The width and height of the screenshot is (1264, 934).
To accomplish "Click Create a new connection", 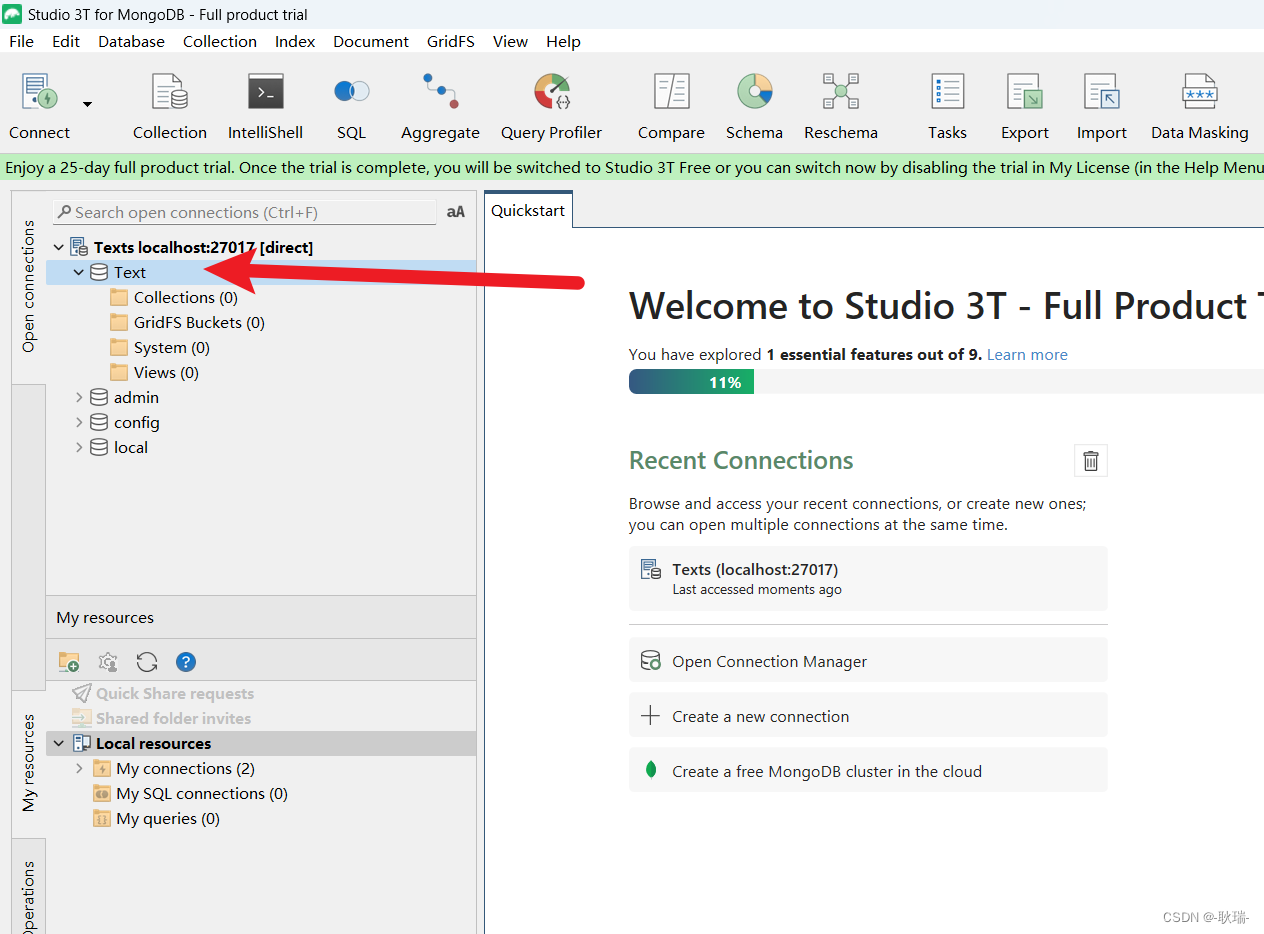I will point(868,716).
